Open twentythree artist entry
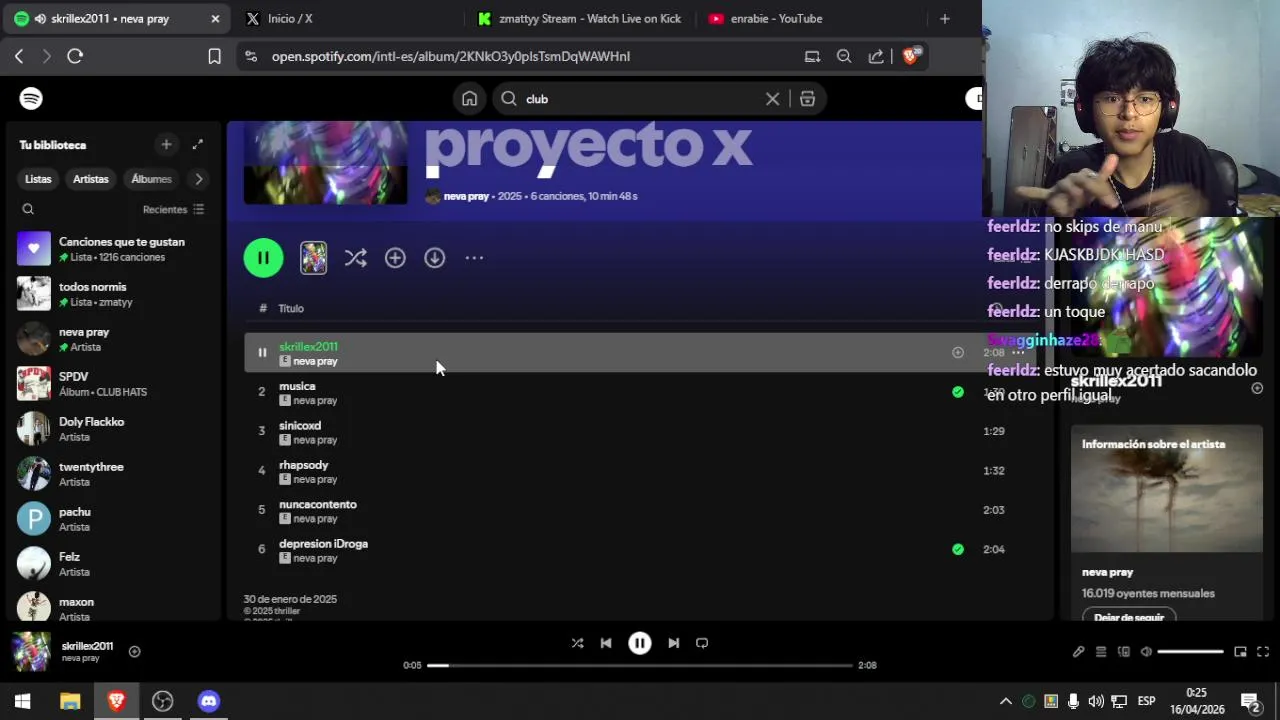 pyautogui.click(x=113, y=474)
